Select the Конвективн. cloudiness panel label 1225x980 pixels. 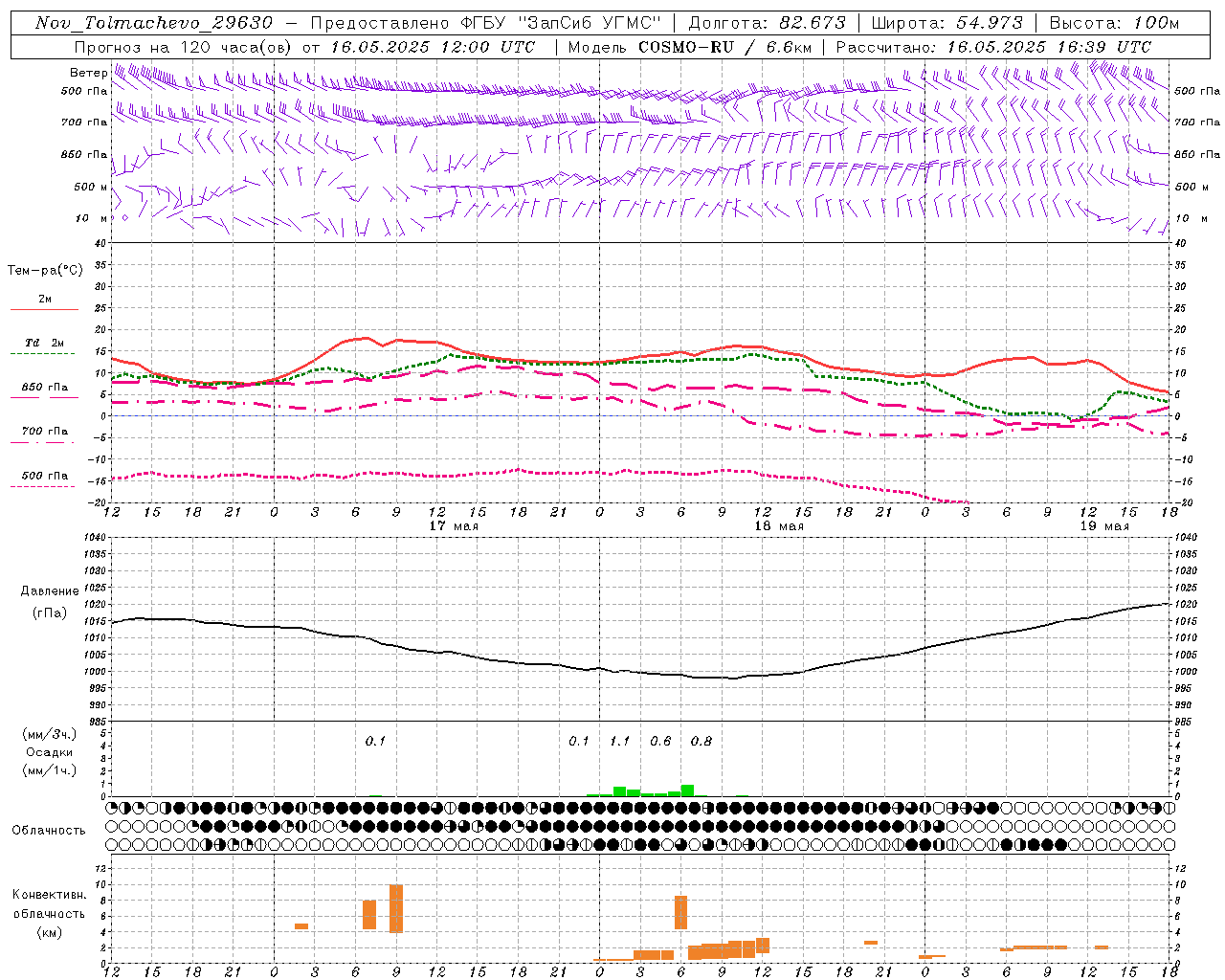[50, 895]
